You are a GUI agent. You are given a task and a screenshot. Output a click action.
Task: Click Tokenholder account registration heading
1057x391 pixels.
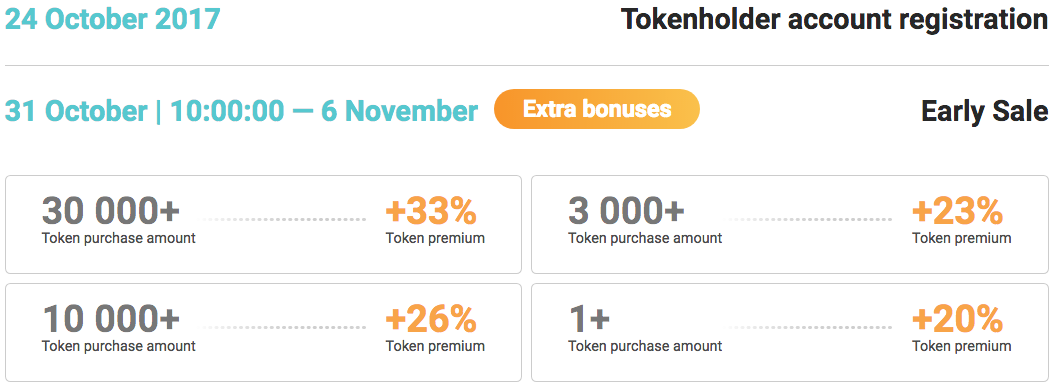click(835, 20)
